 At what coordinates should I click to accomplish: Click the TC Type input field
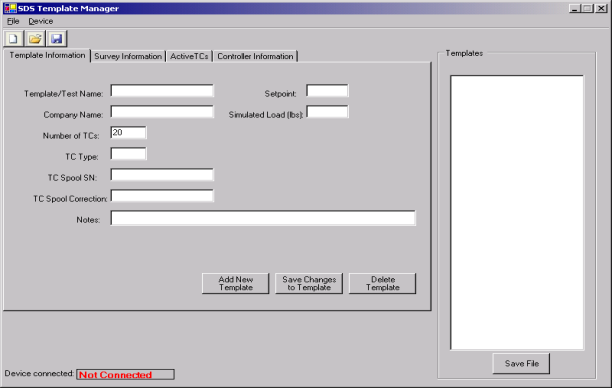128,154
